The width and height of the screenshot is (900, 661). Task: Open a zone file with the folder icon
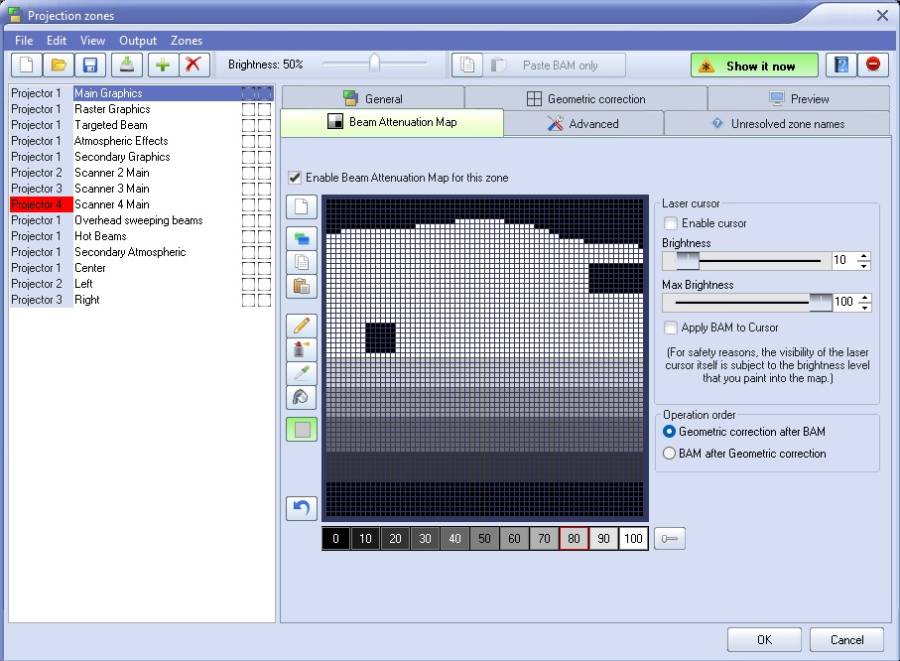coord(59,63)
